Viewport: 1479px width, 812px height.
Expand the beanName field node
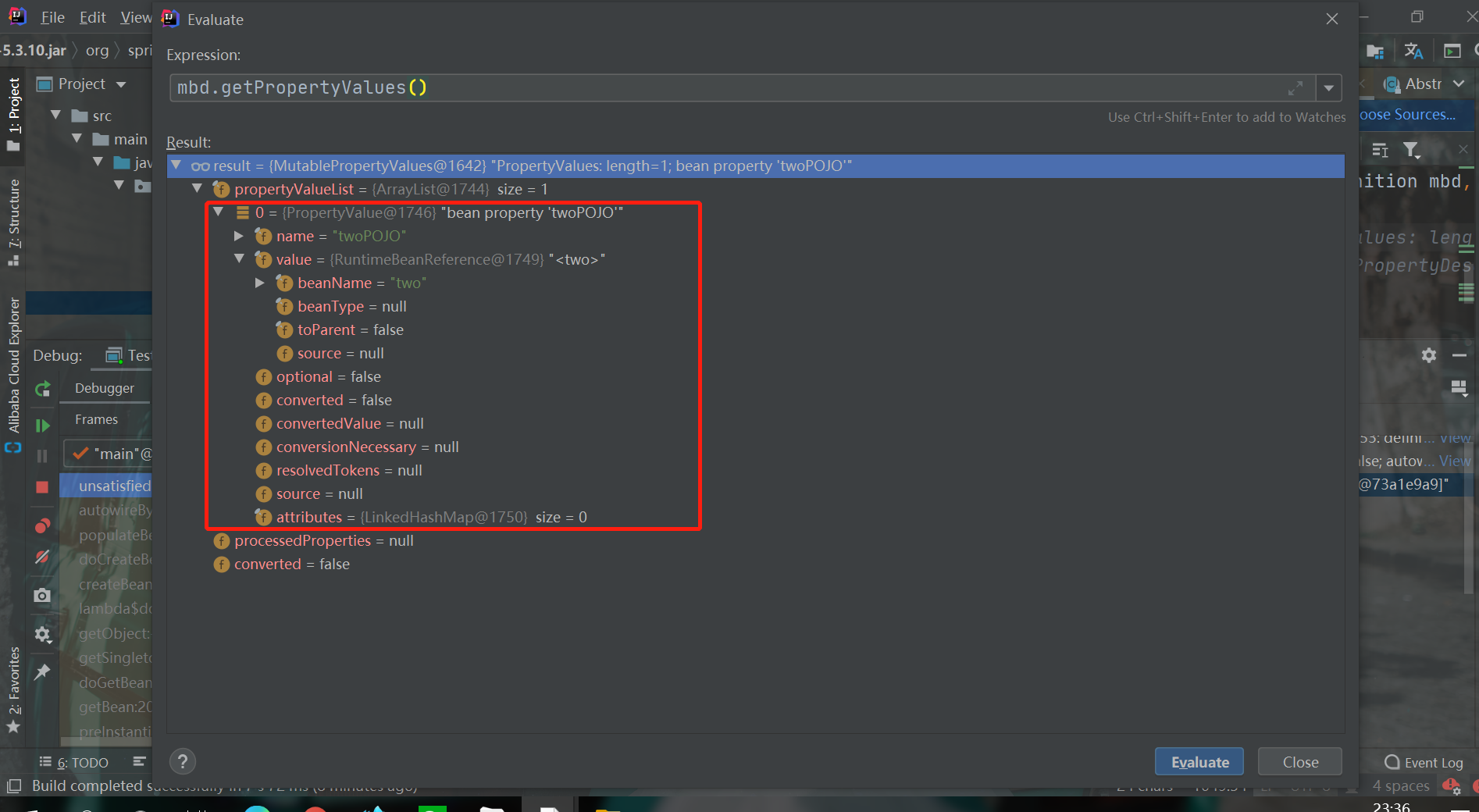[x=261, y=283]
